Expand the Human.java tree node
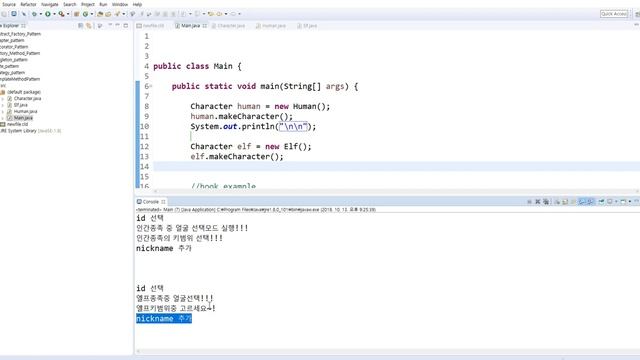The width and height of the screenshot is (640, 360). 3,111
